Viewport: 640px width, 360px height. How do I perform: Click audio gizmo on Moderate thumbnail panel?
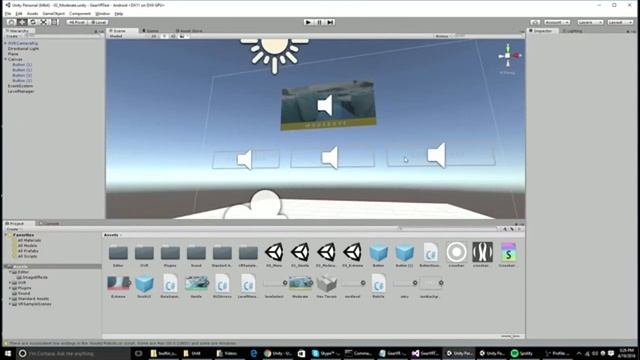(326, 105)
